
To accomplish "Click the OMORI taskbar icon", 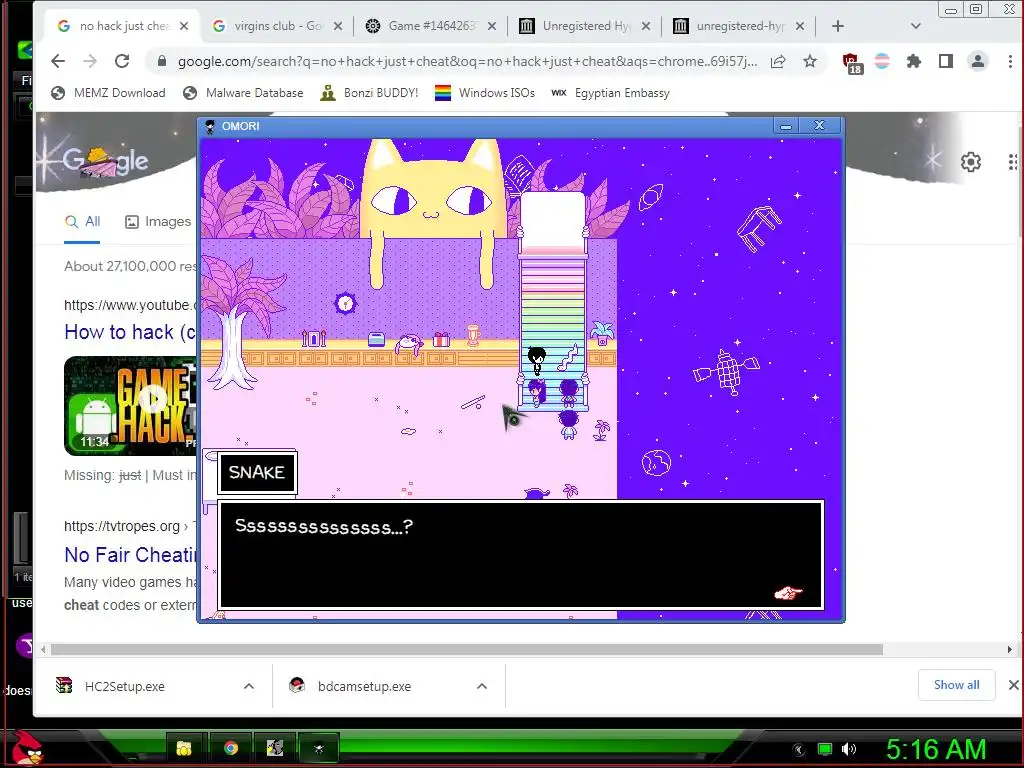I will click(x=319, y=748).
